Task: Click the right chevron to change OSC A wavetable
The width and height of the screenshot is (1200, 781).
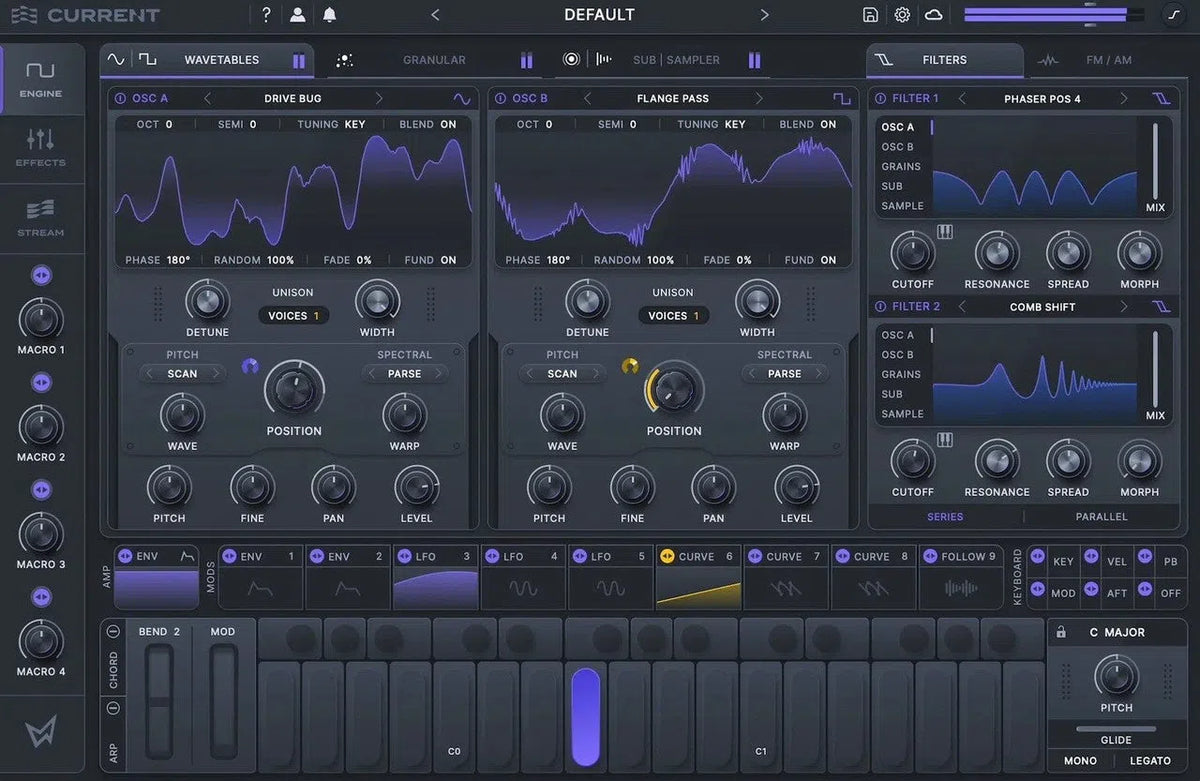Action: coord(378,97)
